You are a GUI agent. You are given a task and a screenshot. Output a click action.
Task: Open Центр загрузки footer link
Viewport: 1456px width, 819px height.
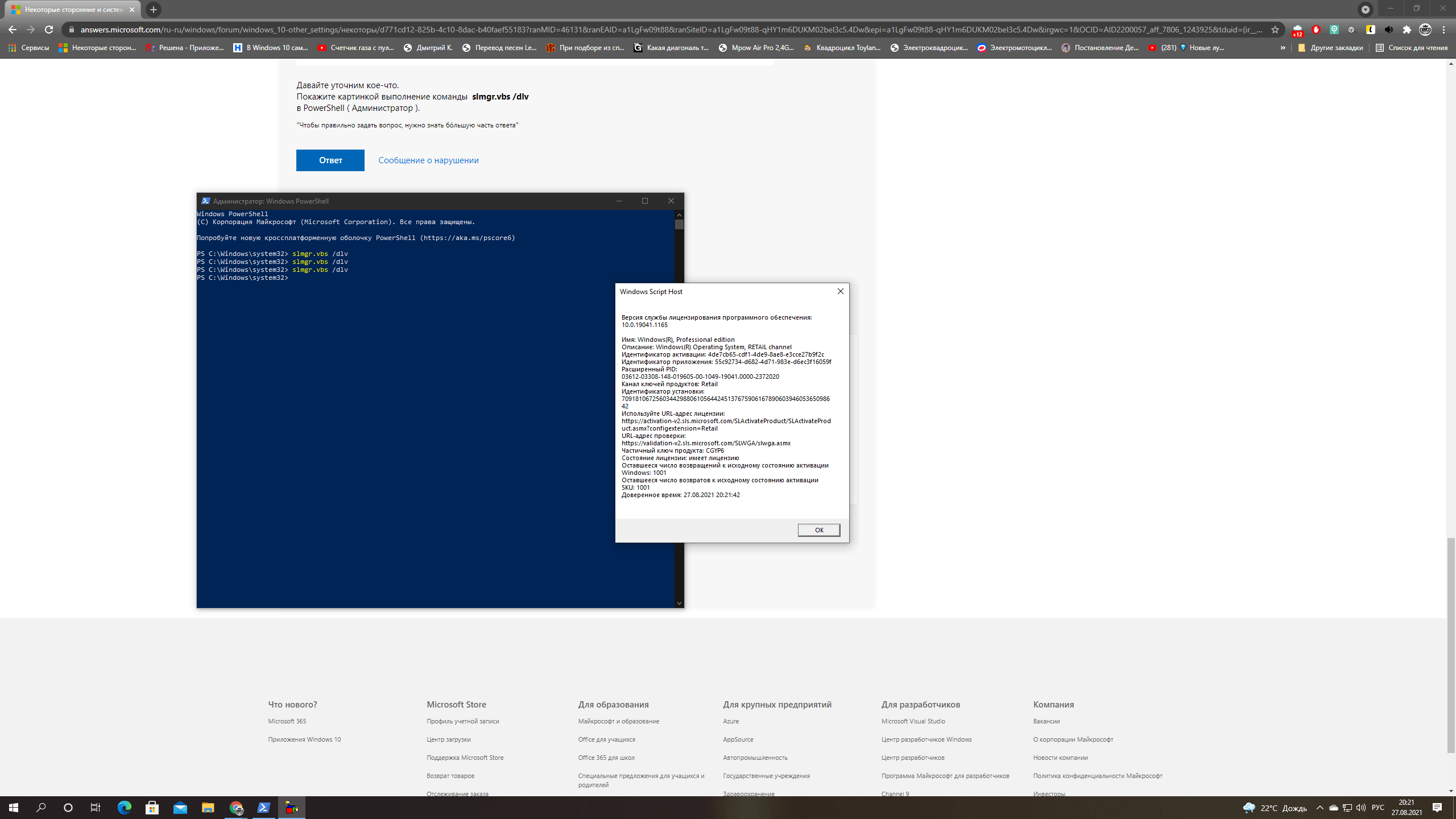tap(449, 739)
